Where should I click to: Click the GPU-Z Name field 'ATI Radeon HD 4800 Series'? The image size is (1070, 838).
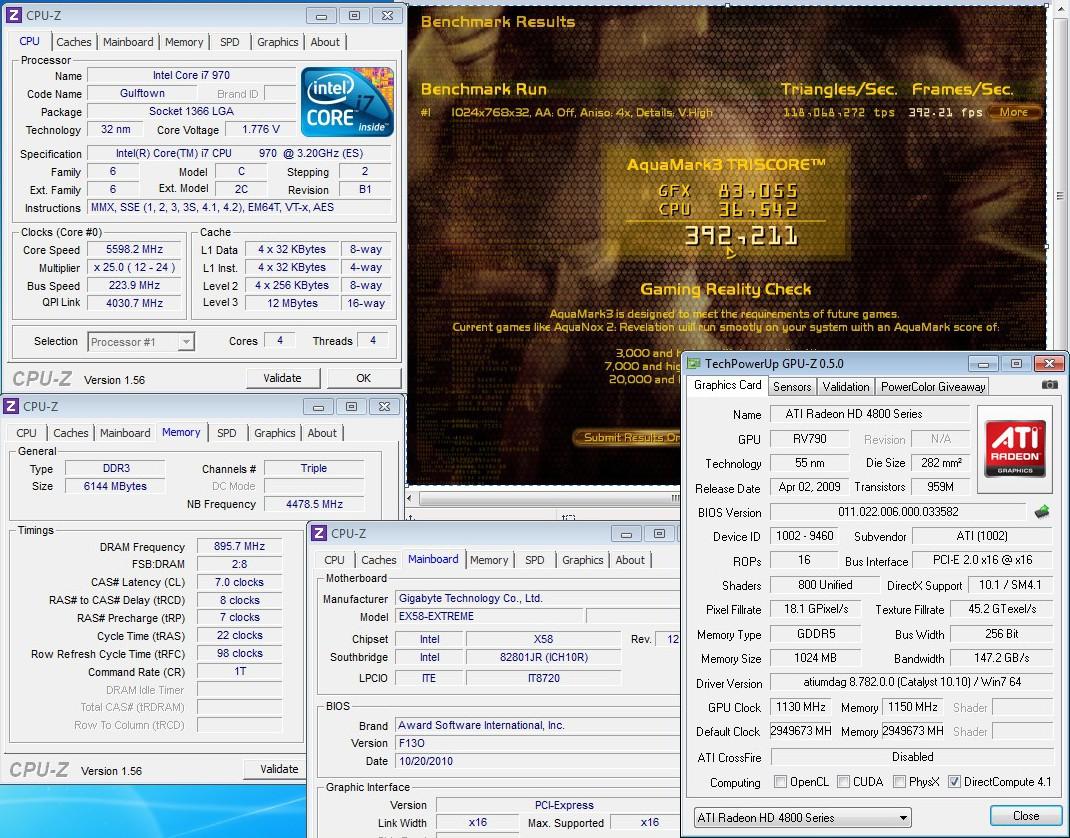(869, 414)
